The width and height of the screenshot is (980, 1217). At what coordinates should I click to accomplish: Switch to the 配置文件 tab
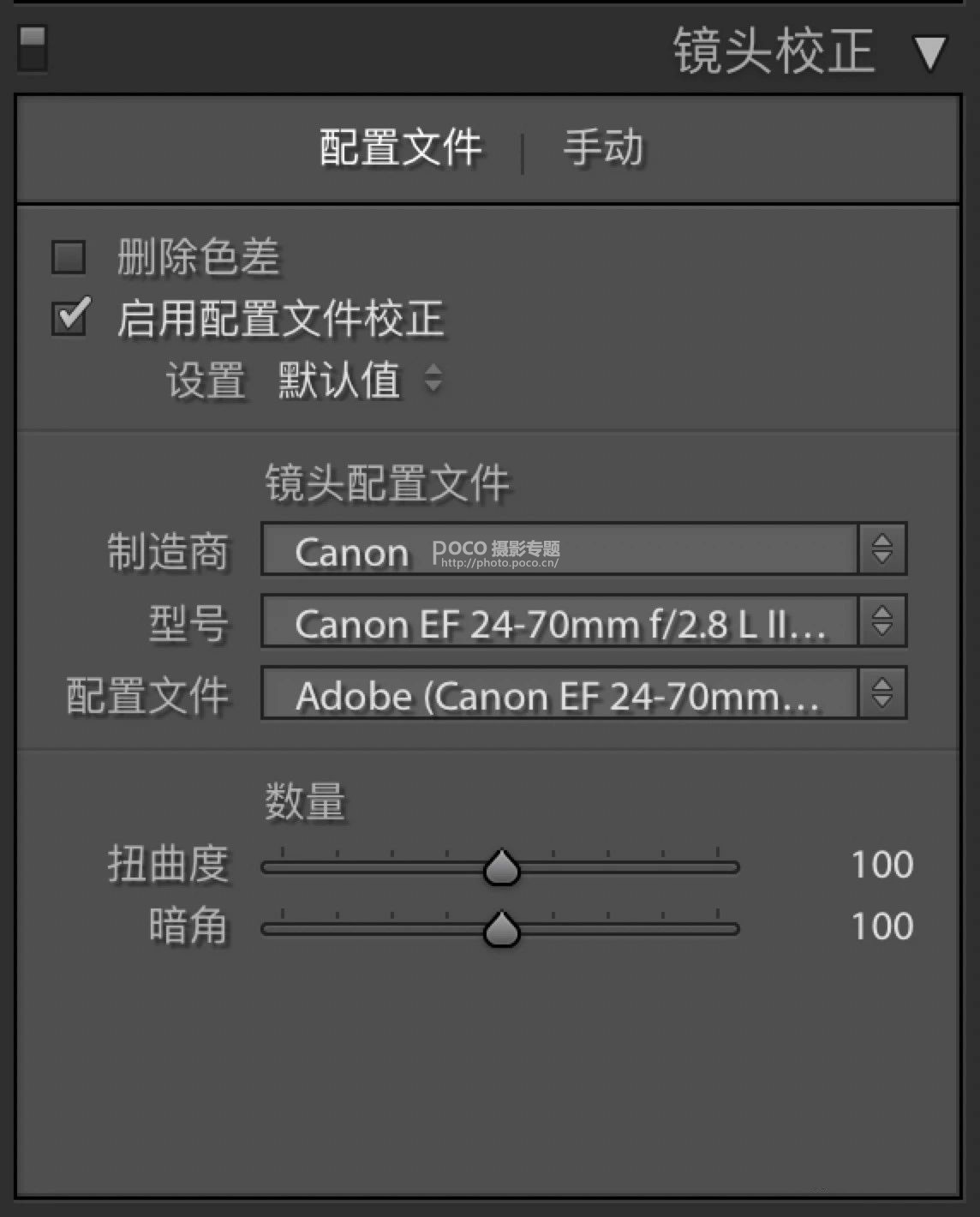[x=401, y=147]
